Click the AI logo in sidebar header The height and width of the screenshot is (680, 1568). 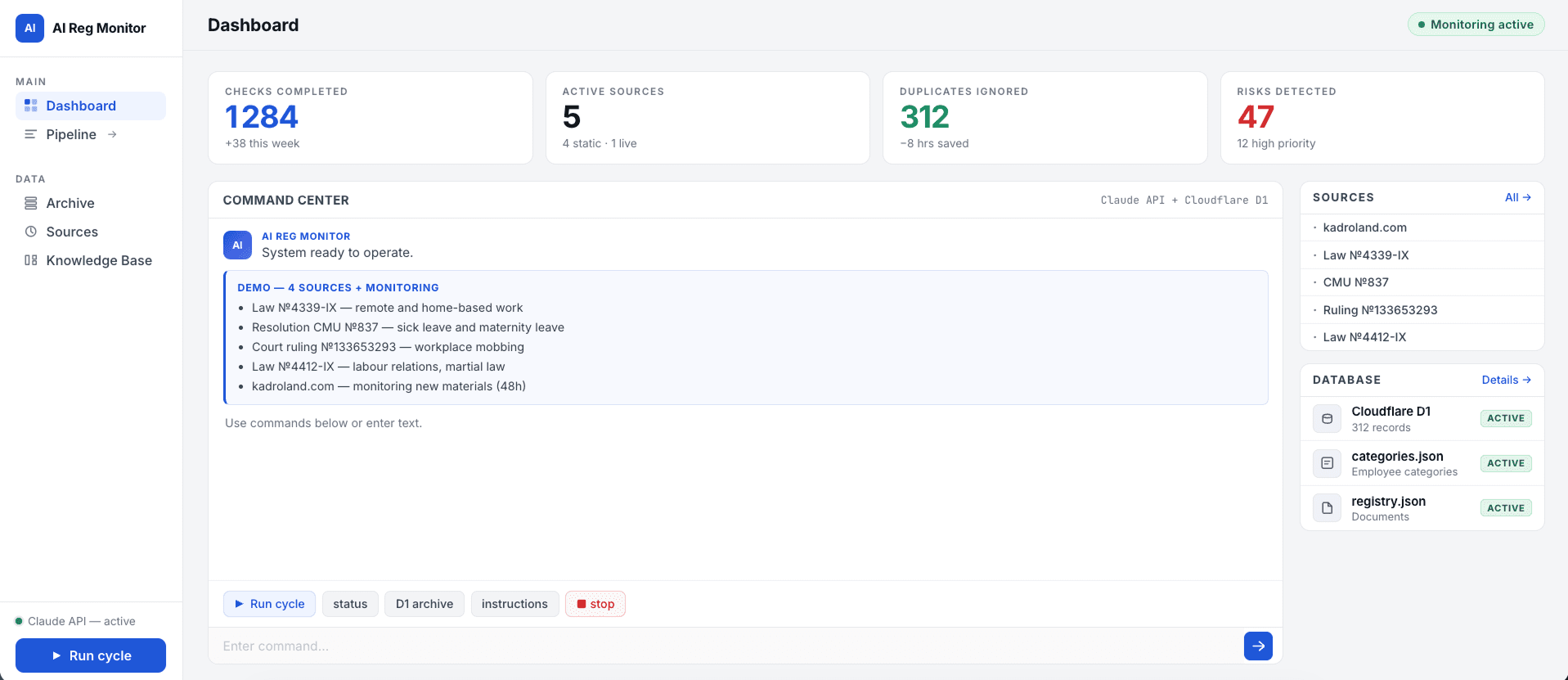pos(29,28)
